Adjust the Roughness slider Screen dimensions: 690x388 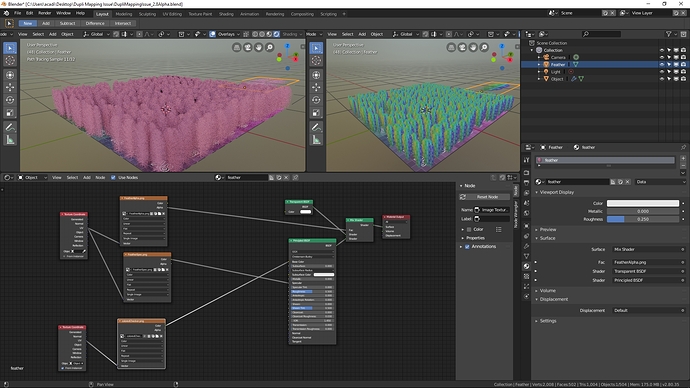[642, 219]
